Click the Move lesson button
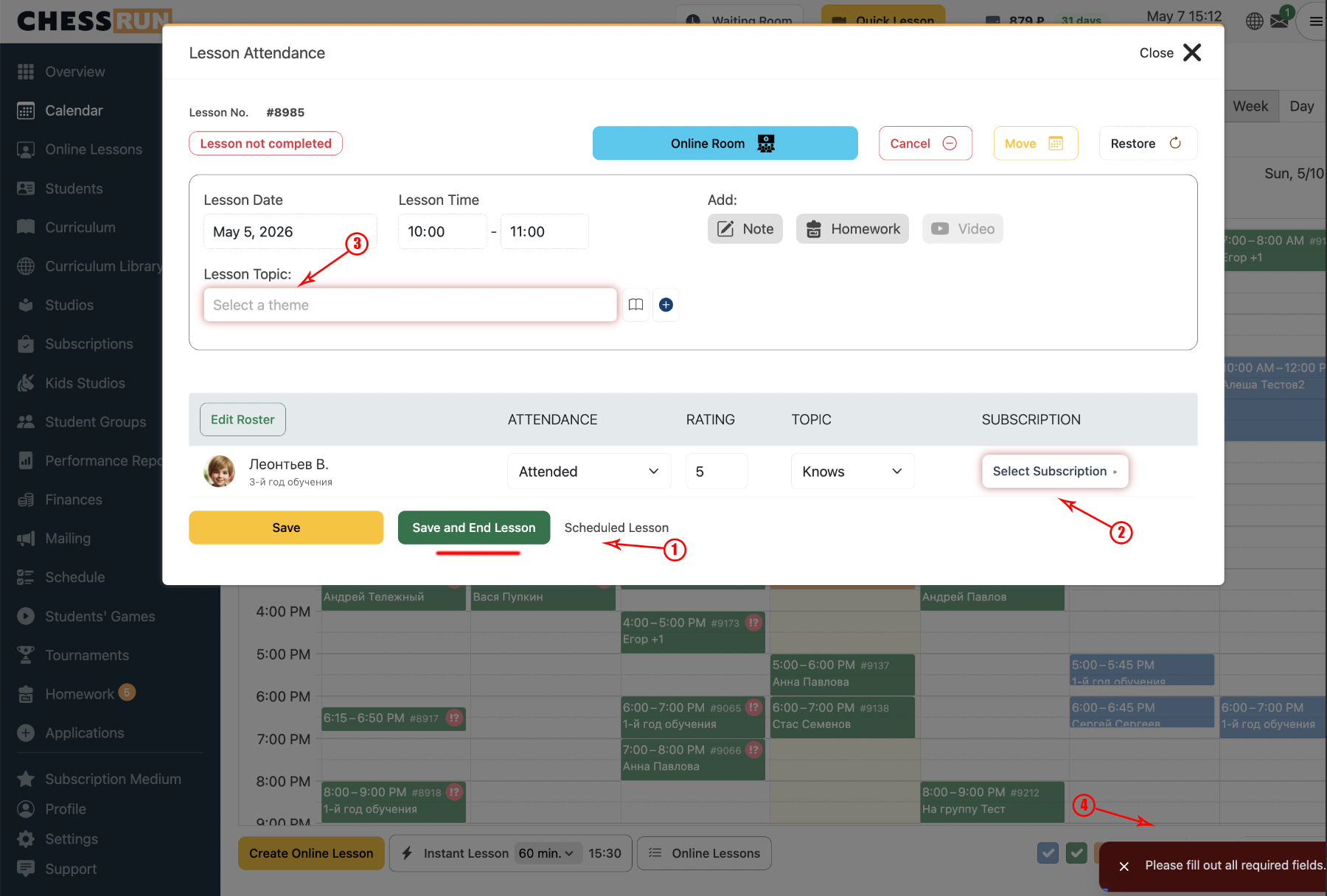This screenshot has width=1327, height=896. [x=1035, y=144]
